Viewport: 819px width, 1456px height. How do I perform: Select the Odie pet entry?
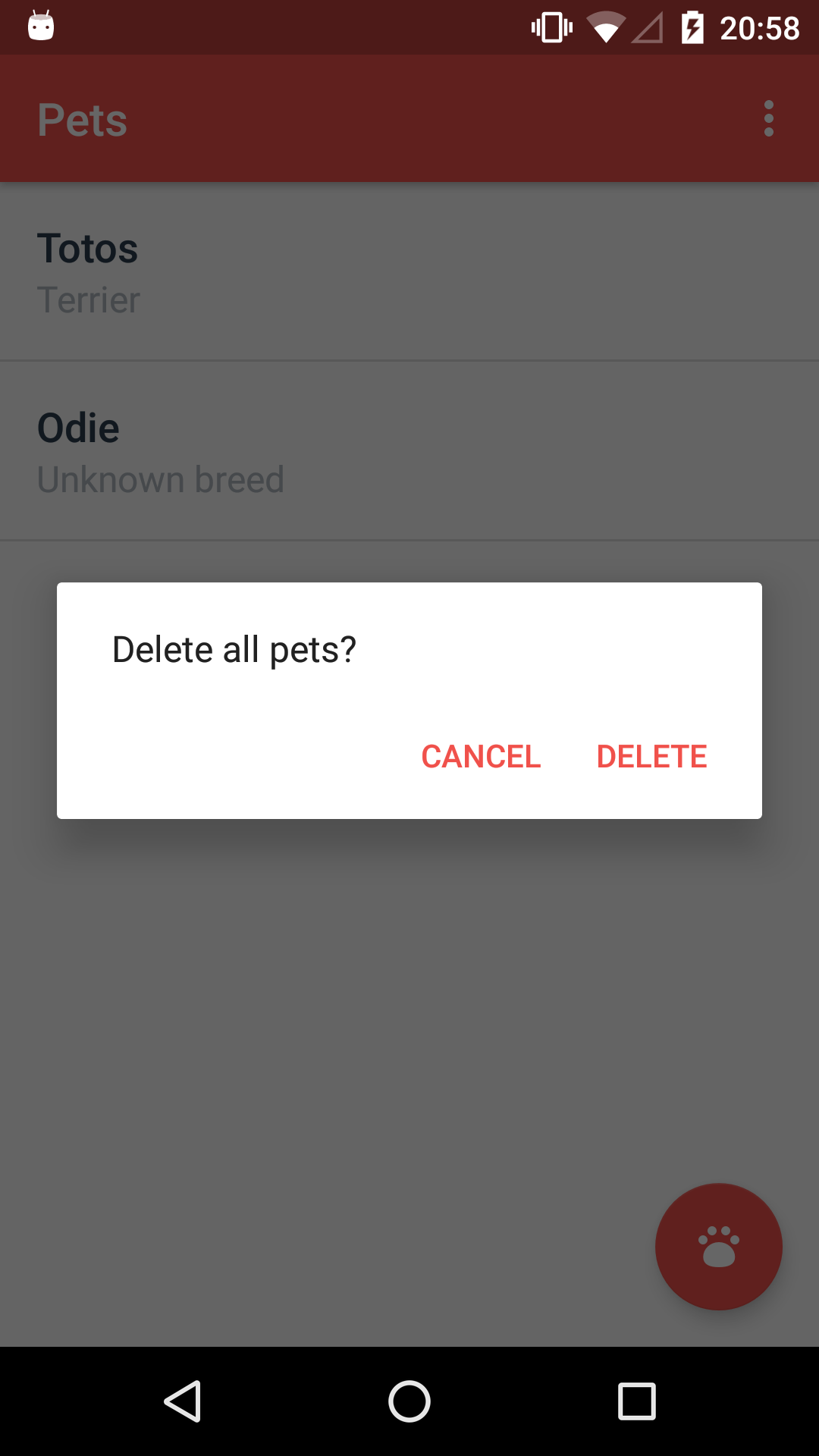409,451
